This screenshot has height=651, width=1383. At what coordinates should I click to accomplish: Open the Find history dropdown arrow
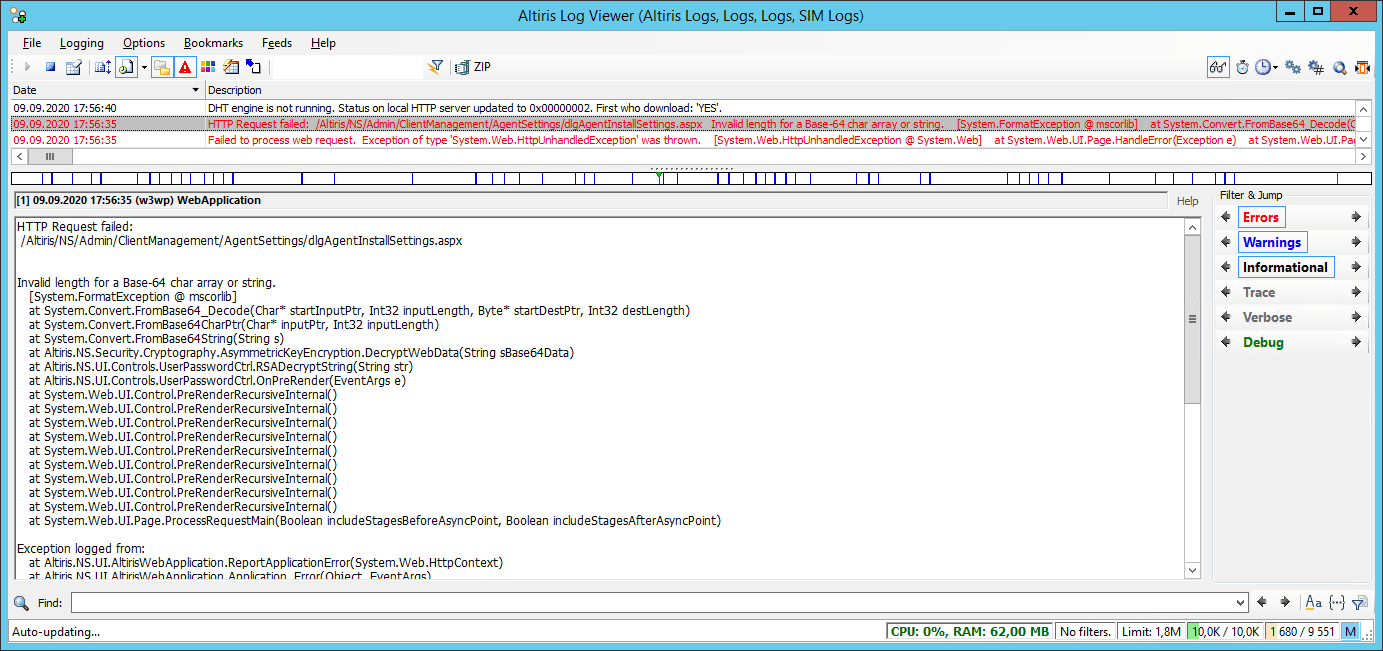tap(1241, 603)
